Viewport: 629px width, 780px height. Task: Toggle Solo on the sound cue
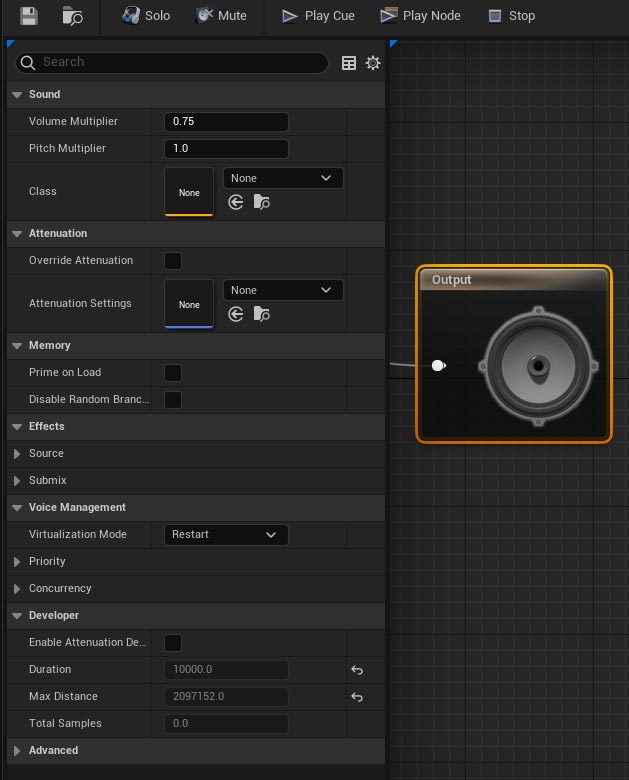146,16
